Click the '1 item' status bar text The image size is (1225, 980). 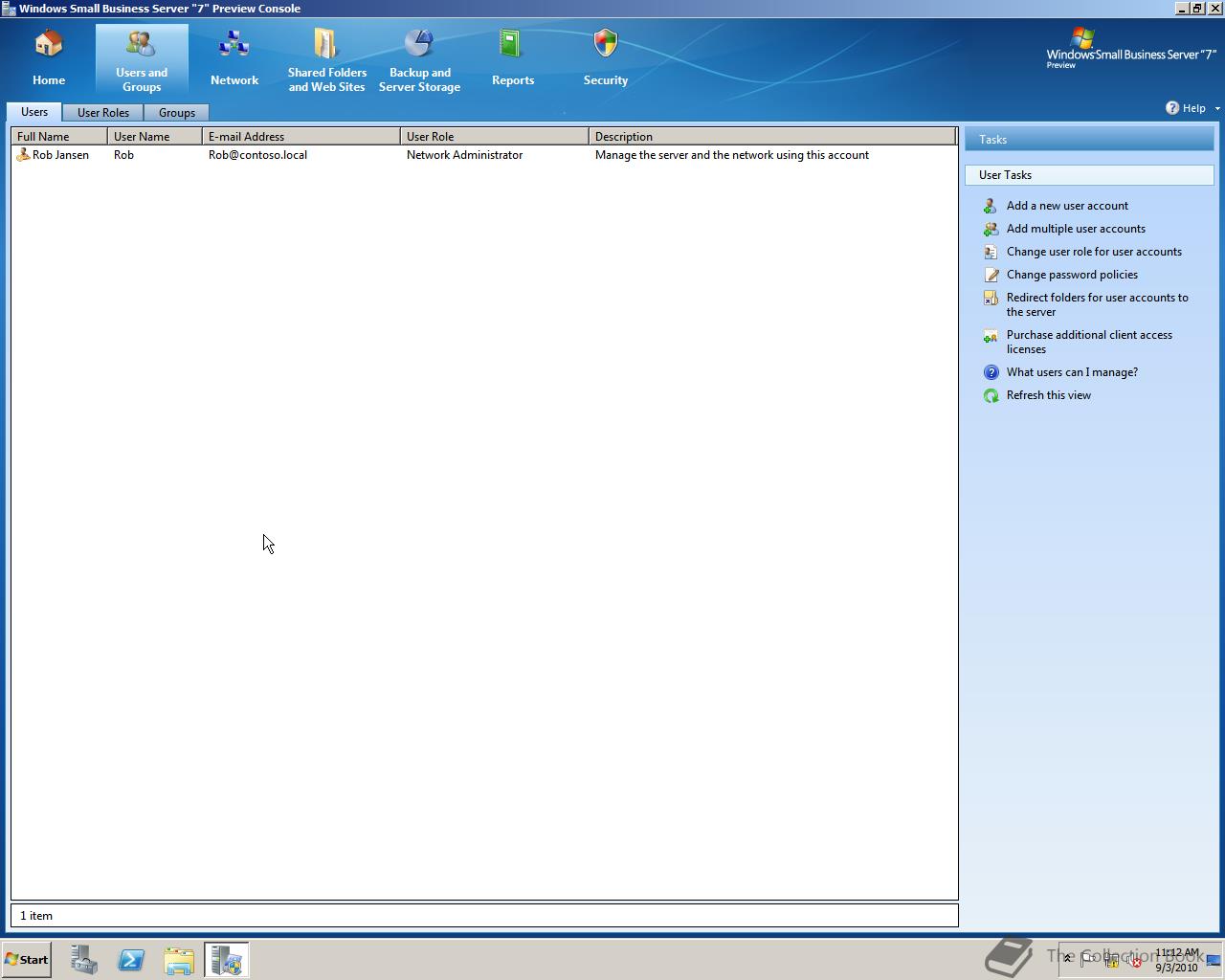pyautogui.click(x=36, y=916)
